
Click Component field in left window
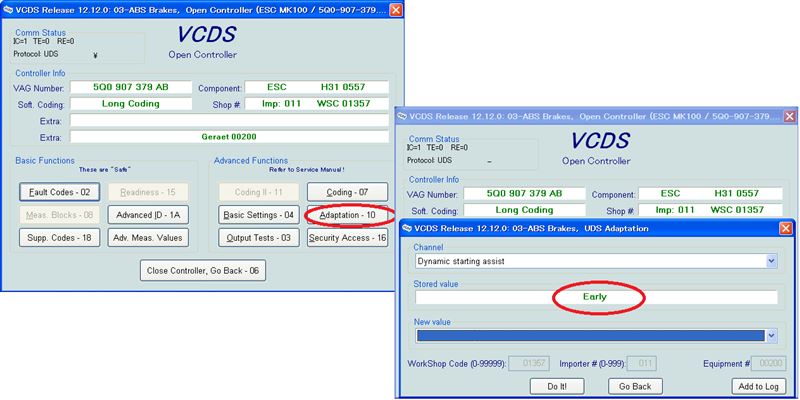point(316,87)
